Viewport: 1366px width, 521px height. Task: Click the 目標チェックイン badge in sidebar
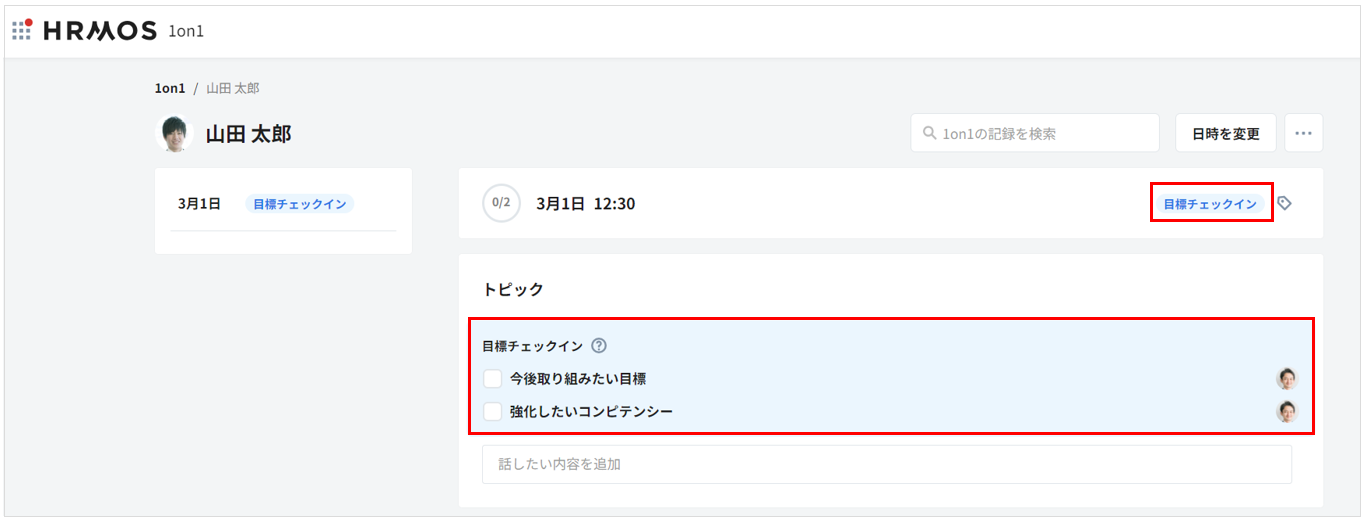point(299,204)
